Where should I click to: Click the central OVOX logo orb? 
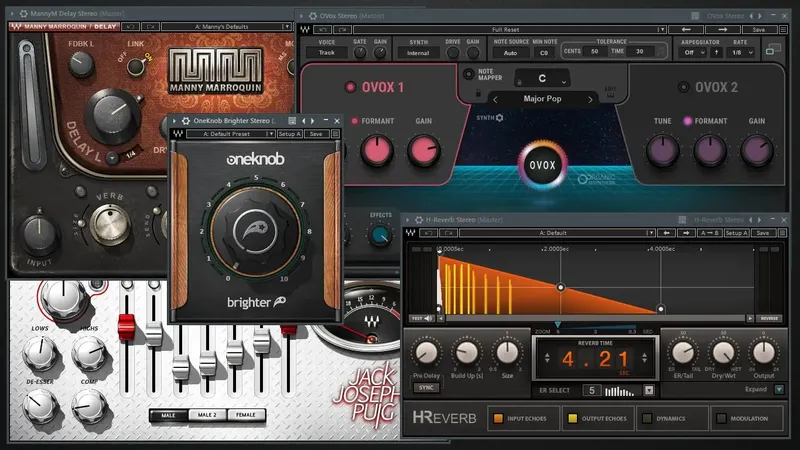pyautogui.click(x=542, y=165)
